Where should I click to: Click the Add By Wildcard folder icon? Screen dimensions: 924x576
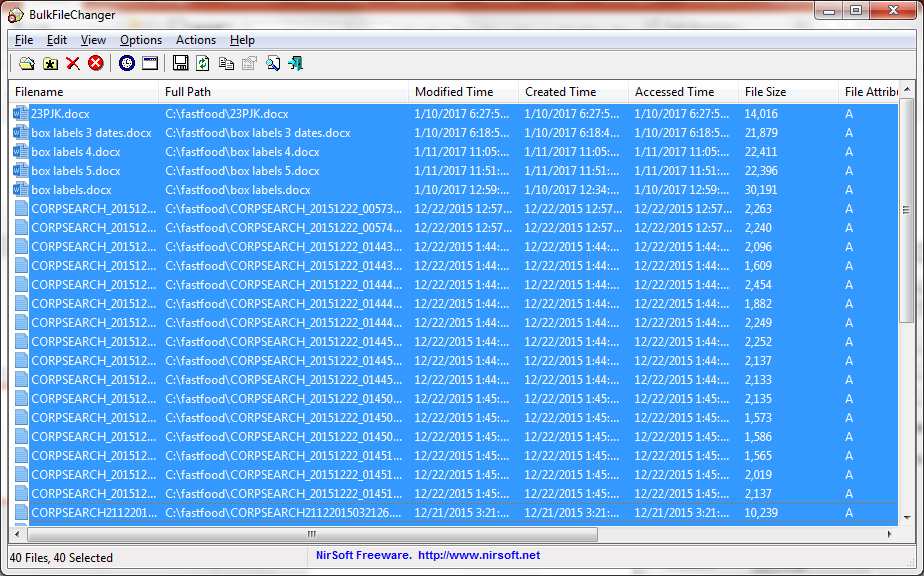(51, 63)
